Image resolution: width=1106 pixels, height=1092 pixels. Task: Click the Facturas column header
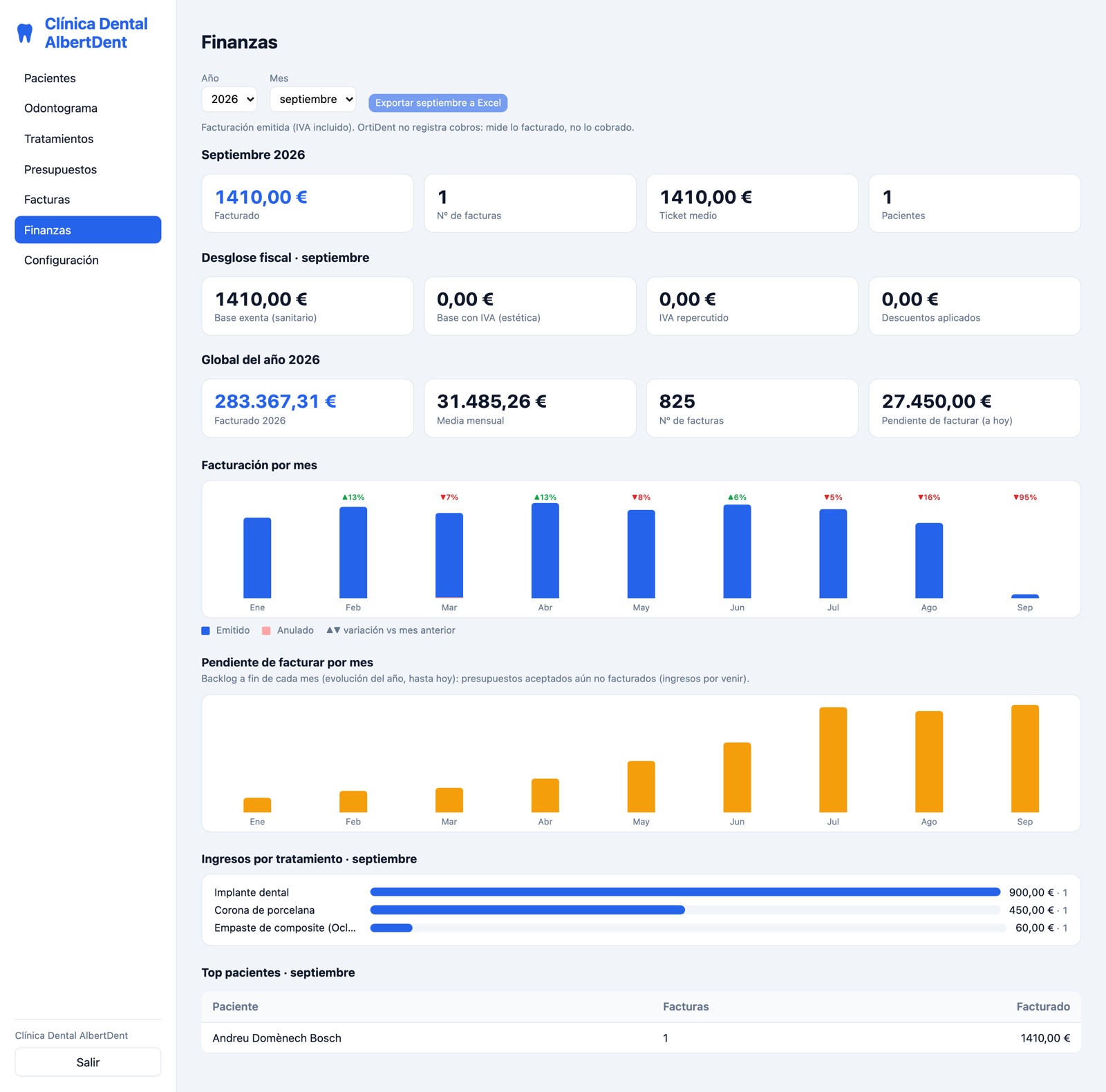(x=686, y=1007)
